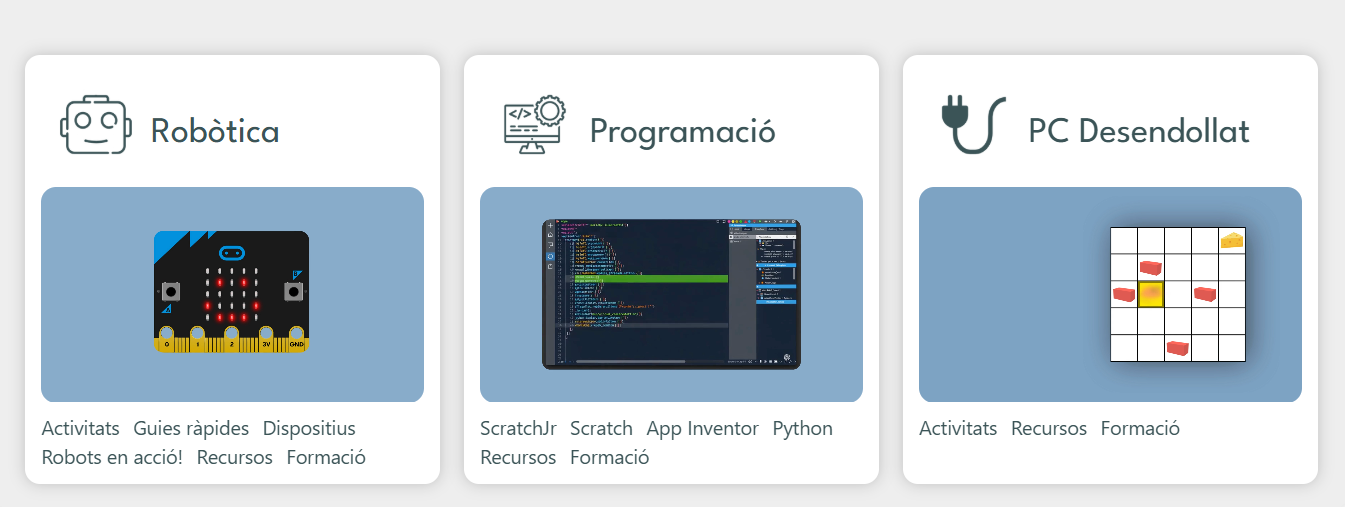Click the code monitor gear icon

(534, 125)
